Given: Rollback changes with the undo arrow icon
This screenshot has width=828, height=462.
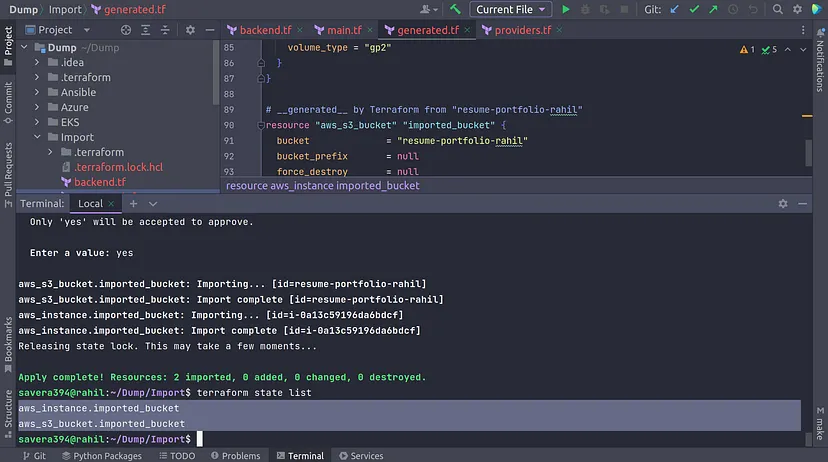Looking at the screenshot, I should 753,10.
